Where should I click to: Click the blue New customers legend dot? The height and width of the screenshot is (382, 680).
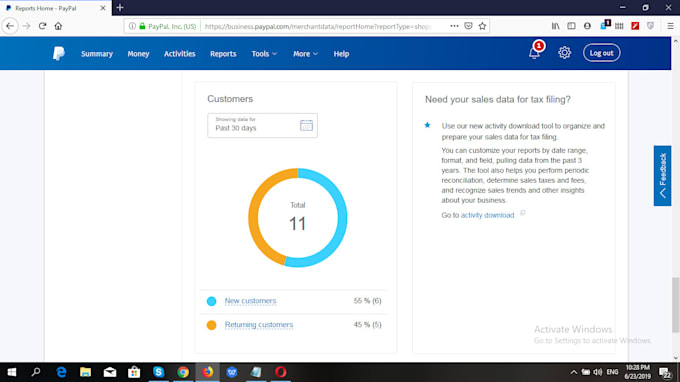(211, 301)
